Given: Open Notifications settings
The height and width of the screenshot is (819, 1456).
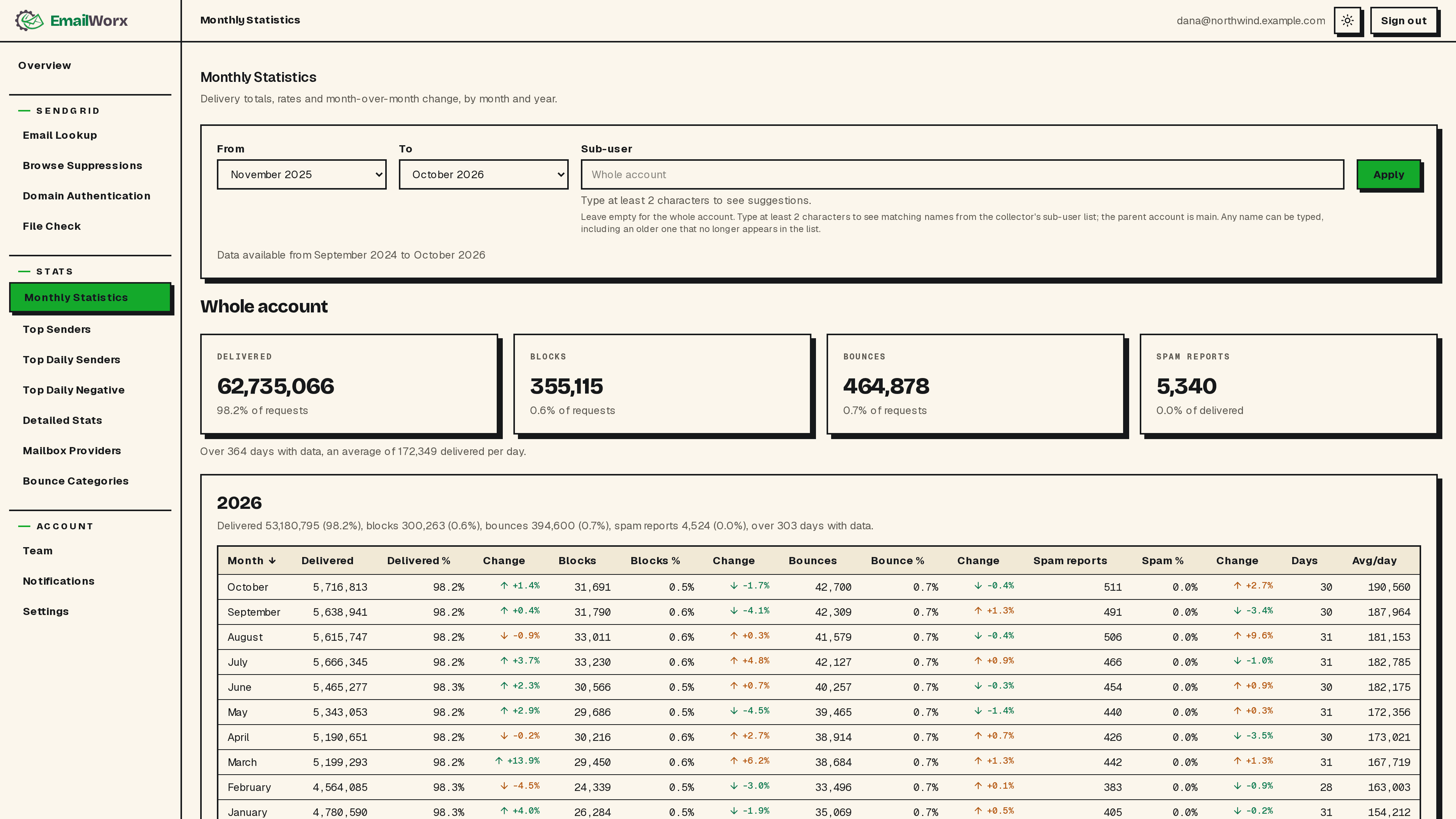Looking at the screenshot, I should 58,581.
